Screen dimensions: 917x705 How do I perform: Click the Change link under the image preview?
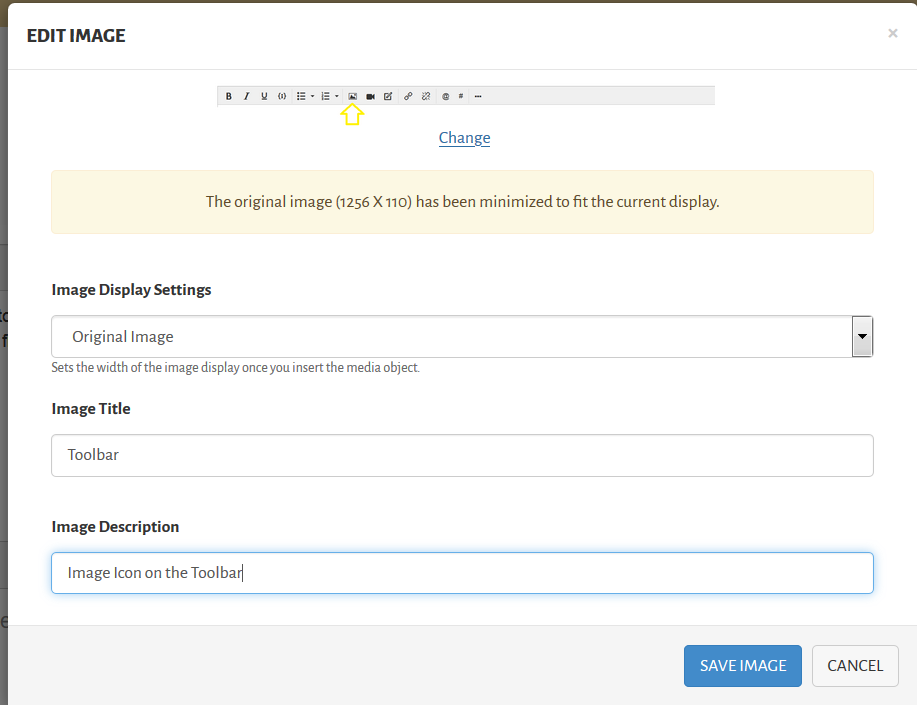point(464,138)
